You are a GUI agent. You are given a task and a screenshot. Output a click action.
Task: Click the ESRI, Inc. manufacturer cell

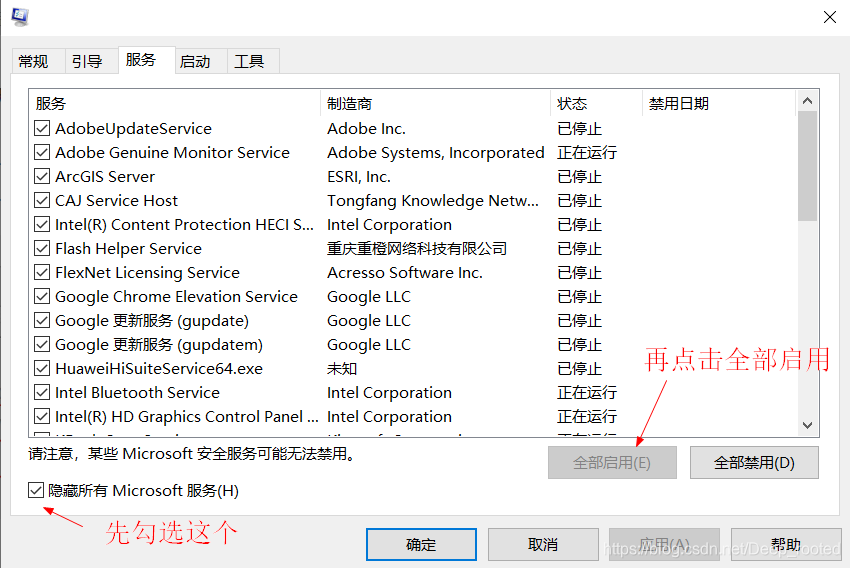click(x=359, y=177)
